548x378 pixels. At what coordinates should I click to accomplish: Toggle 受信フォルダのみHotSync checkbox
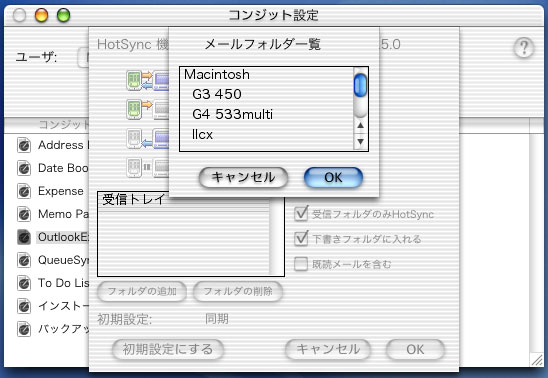[301, 213]
